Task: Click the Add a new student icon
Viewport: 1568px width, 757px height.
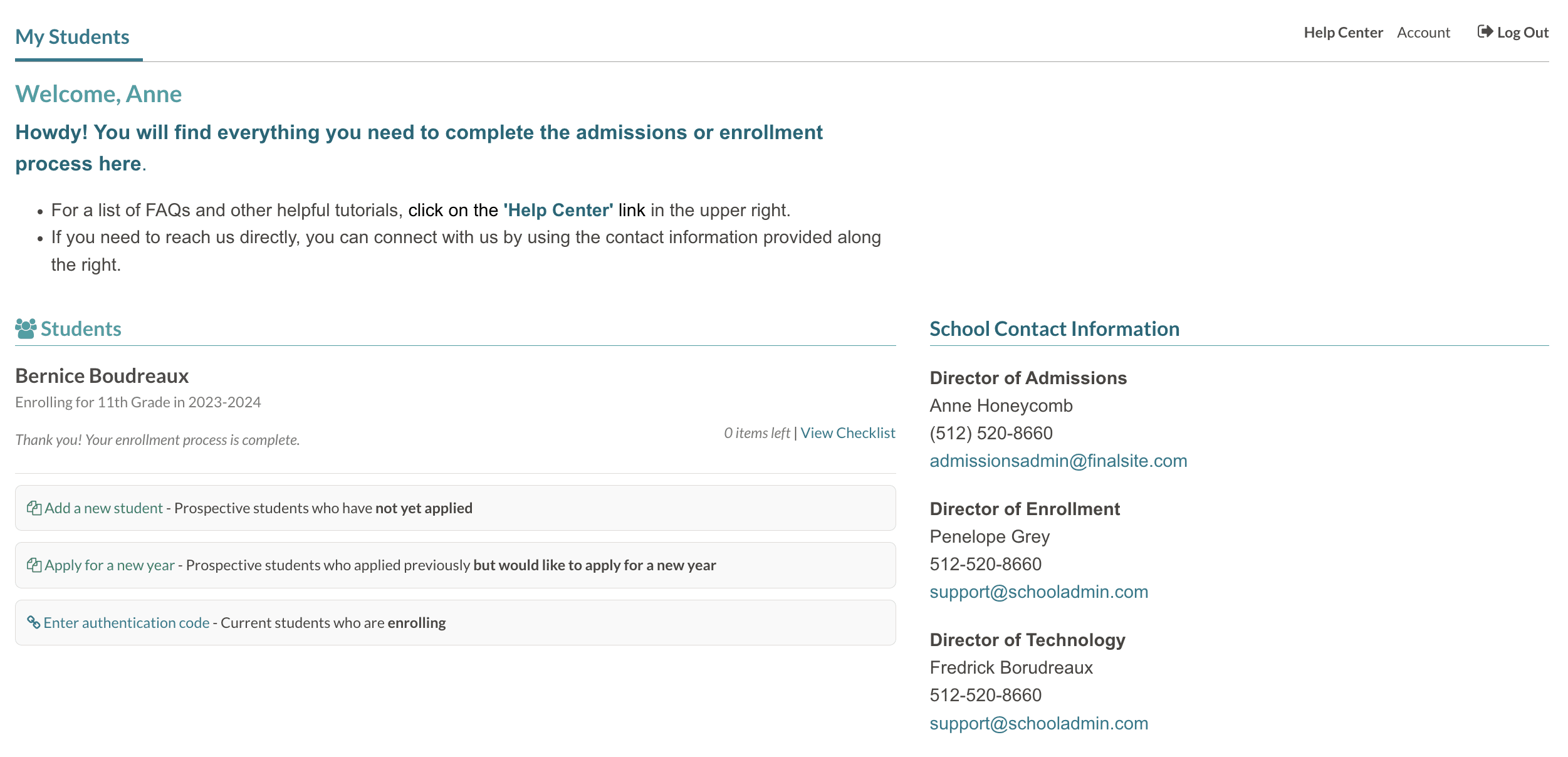Action: point(34,508)
